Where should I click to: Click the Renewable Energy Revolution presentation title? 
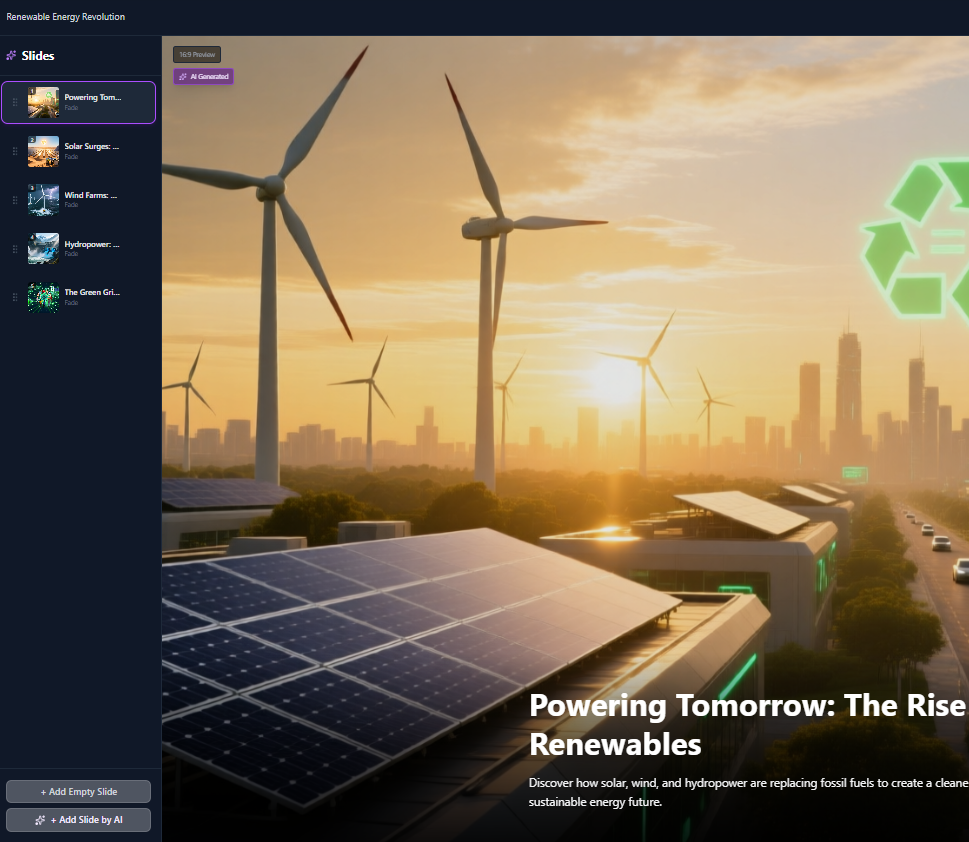66,17
